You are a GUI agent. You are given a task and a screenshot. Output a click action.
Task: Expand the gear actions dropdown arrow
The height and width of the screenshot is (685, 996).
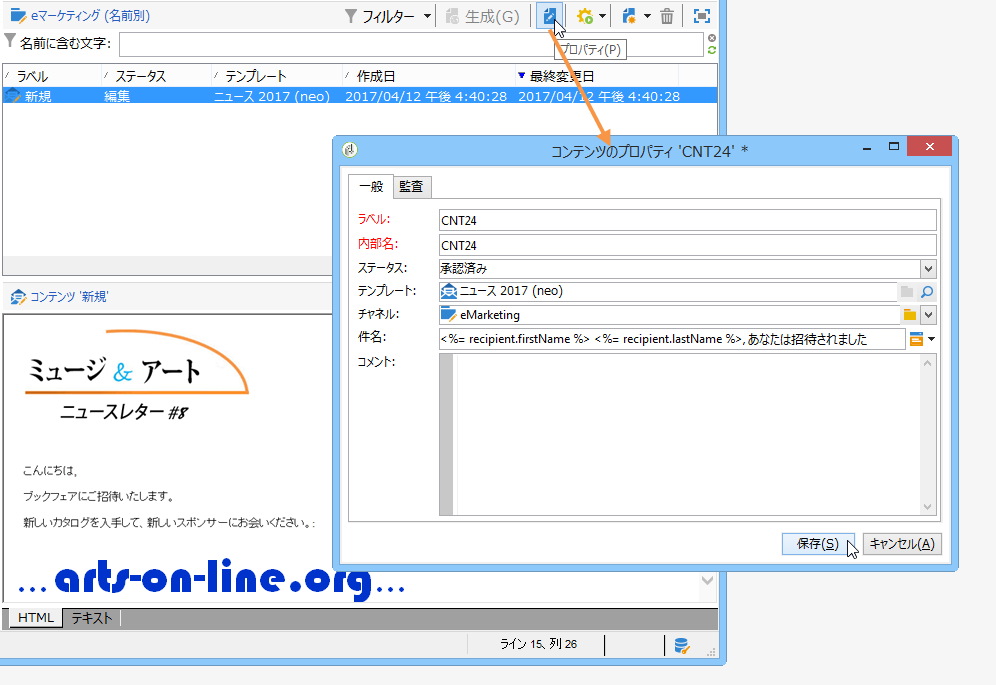tap(602, 17)
